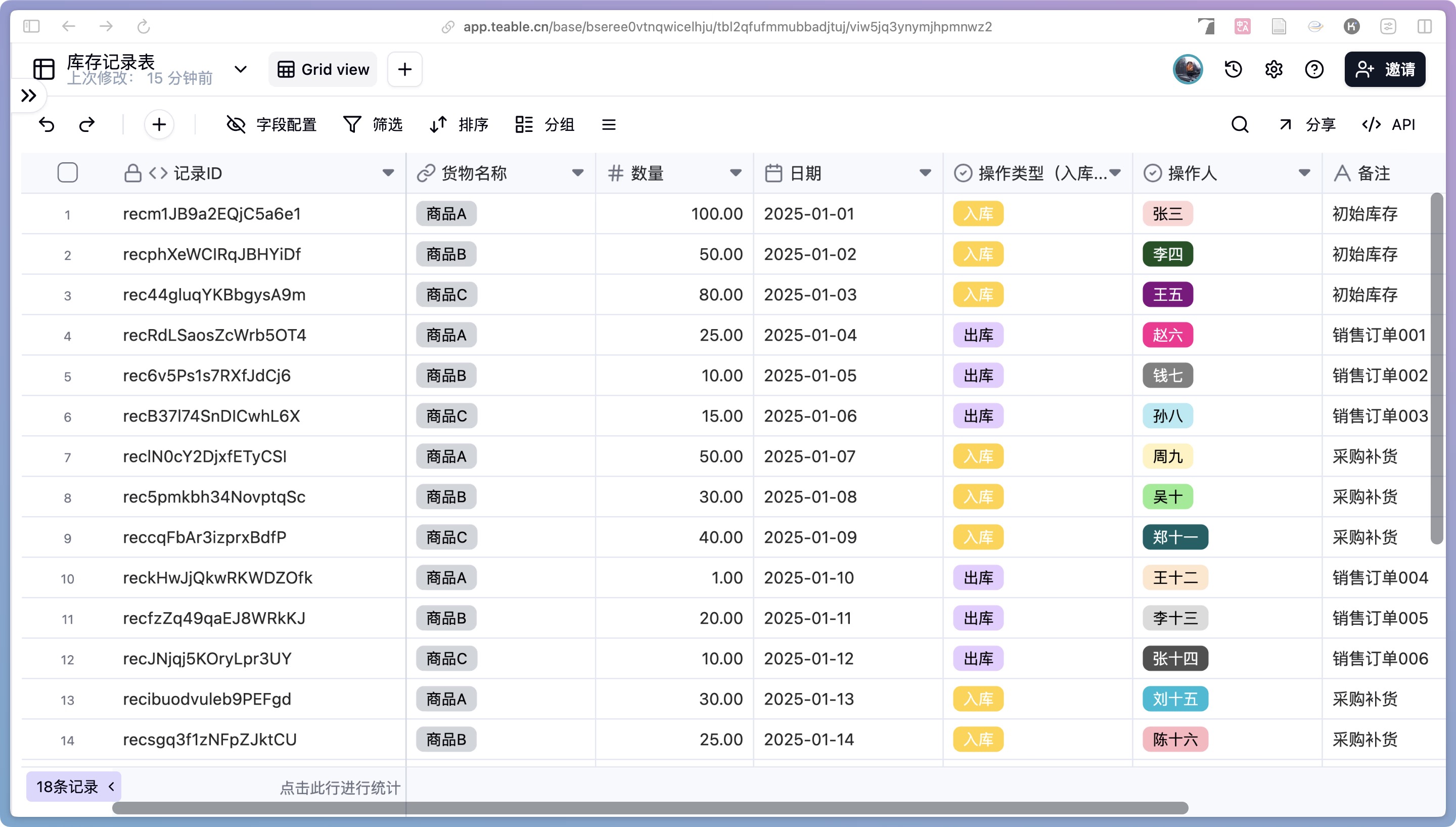Expand the sidebar with double chevron

pos(28,96)
